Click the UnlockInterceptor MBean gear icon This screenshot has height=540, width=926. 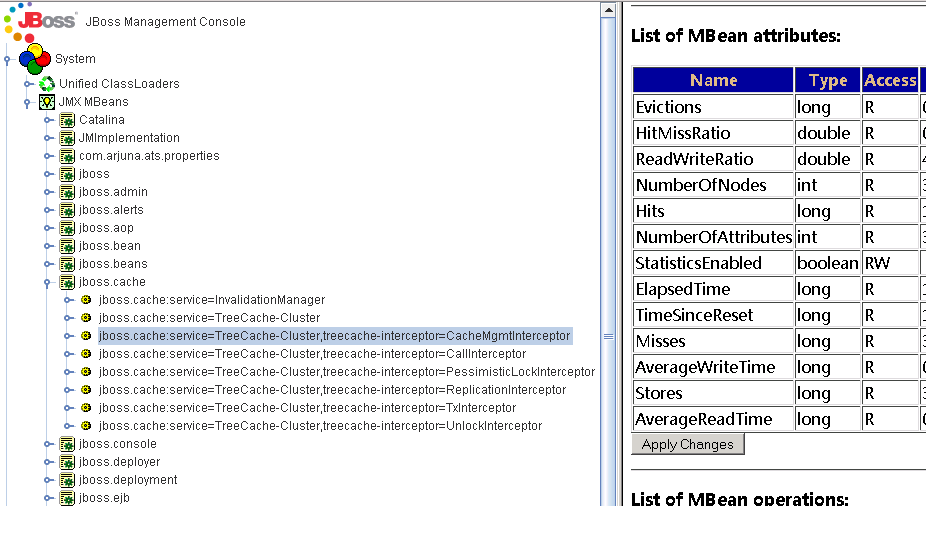click(x=86, y=426)
